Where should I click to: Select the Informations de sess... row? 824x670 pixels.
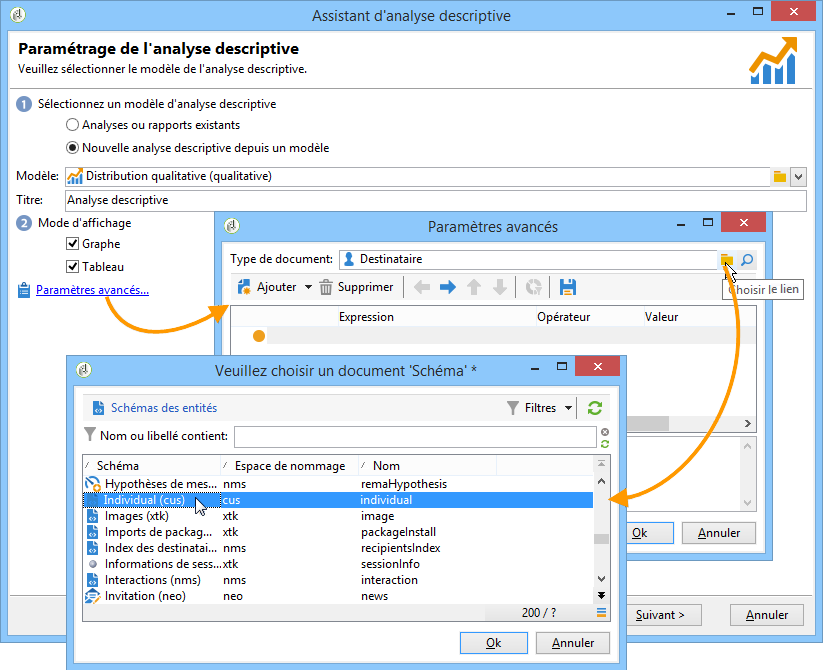coord(338,564)
